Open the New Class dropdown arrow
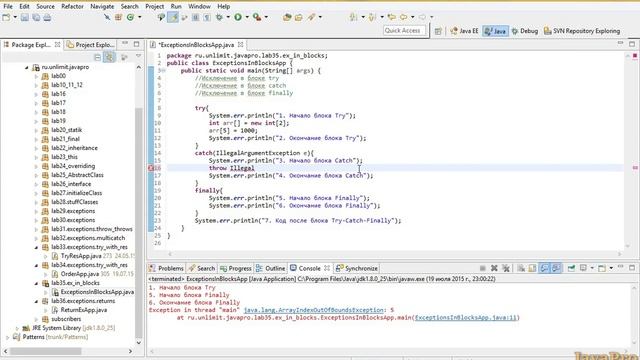This screenshot has height=360, width=640. [x=139, y=17]
